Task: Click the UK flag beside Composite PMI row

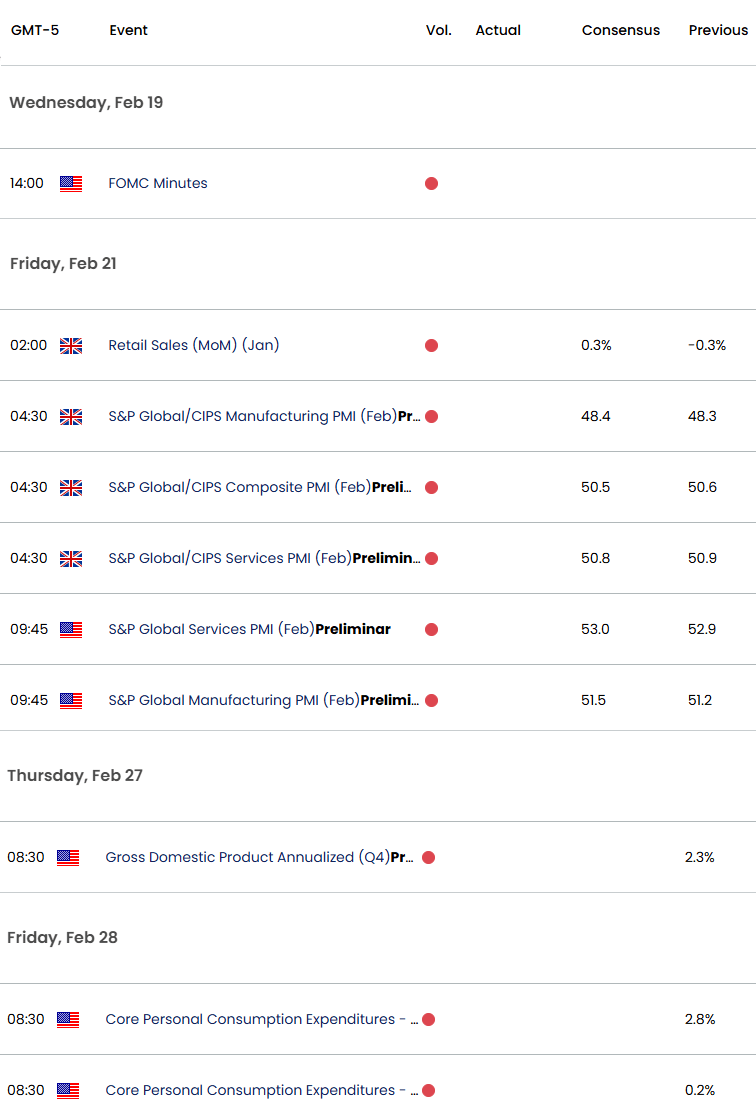Action: (x=71, y=487)
